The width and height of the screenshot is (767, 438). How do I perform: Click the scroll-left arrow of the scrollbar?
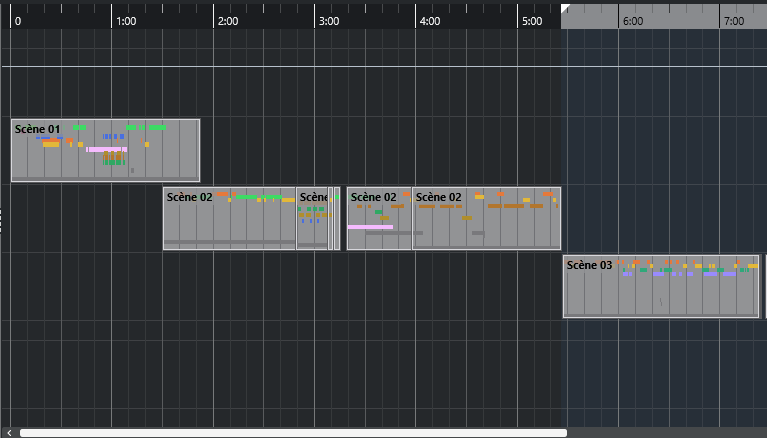point(9,433)
